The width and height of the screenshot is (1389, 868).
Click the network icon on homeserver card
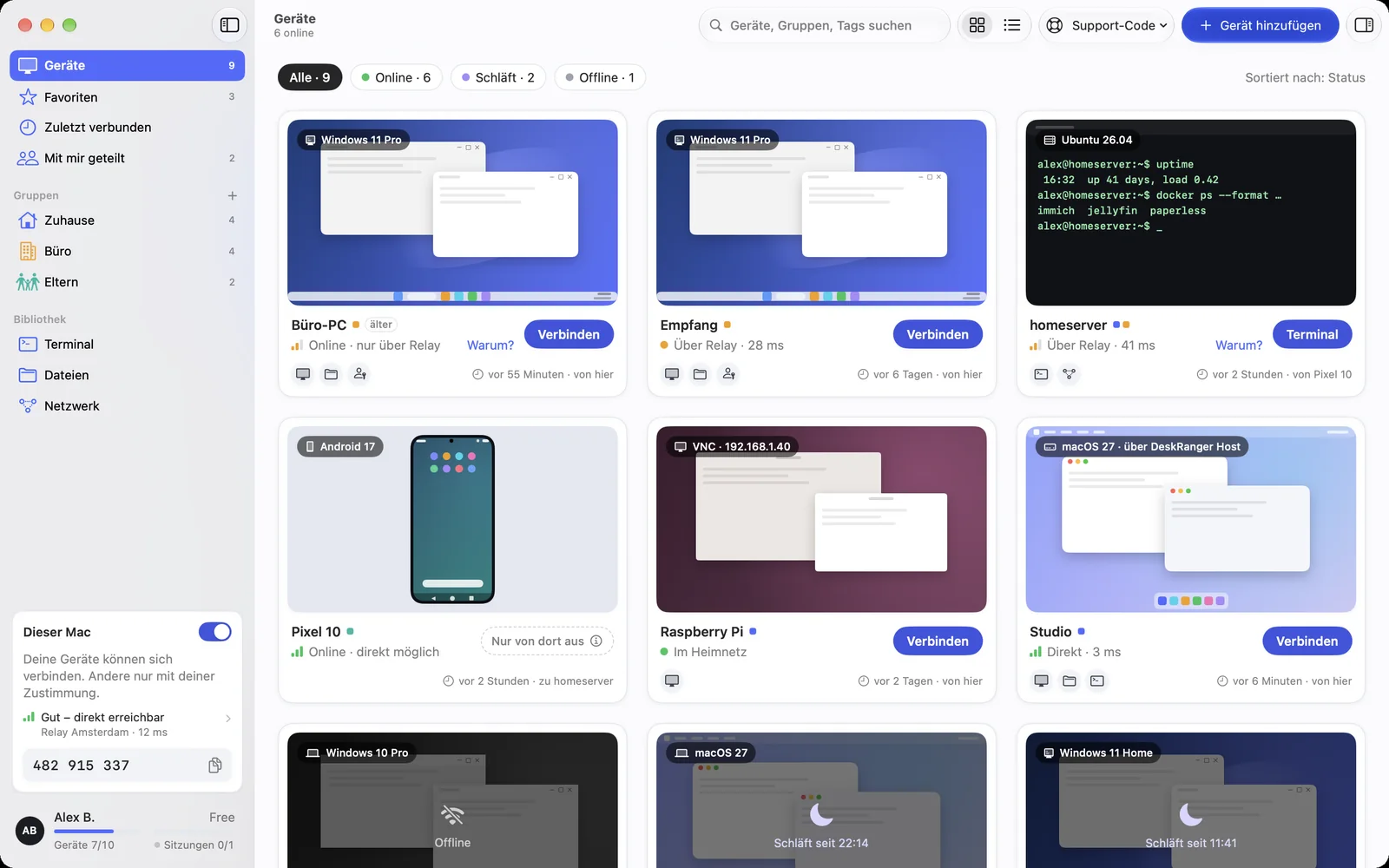coord(1069,374)
